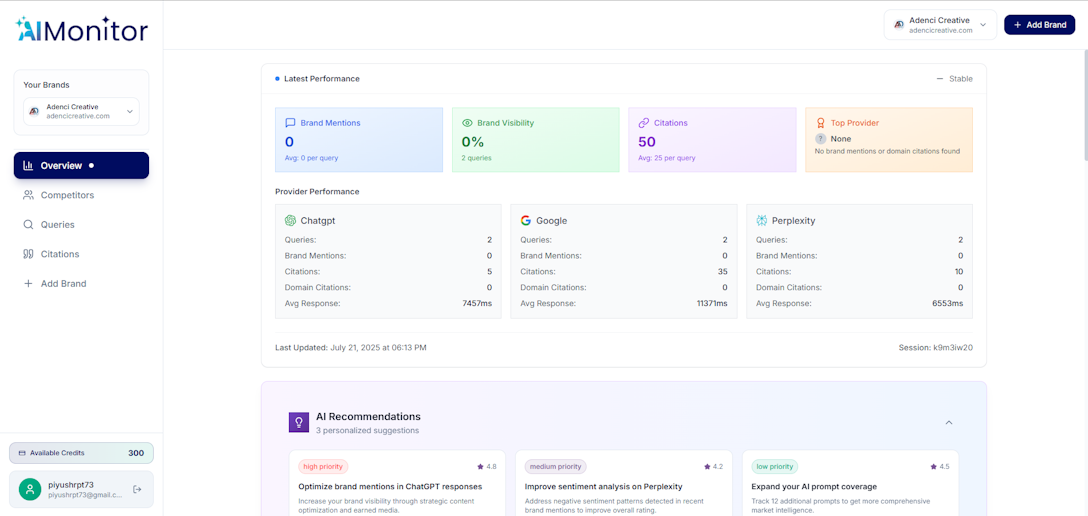Click the low priority tag
The image size is (1088, 516).
(x=775, y=467)
